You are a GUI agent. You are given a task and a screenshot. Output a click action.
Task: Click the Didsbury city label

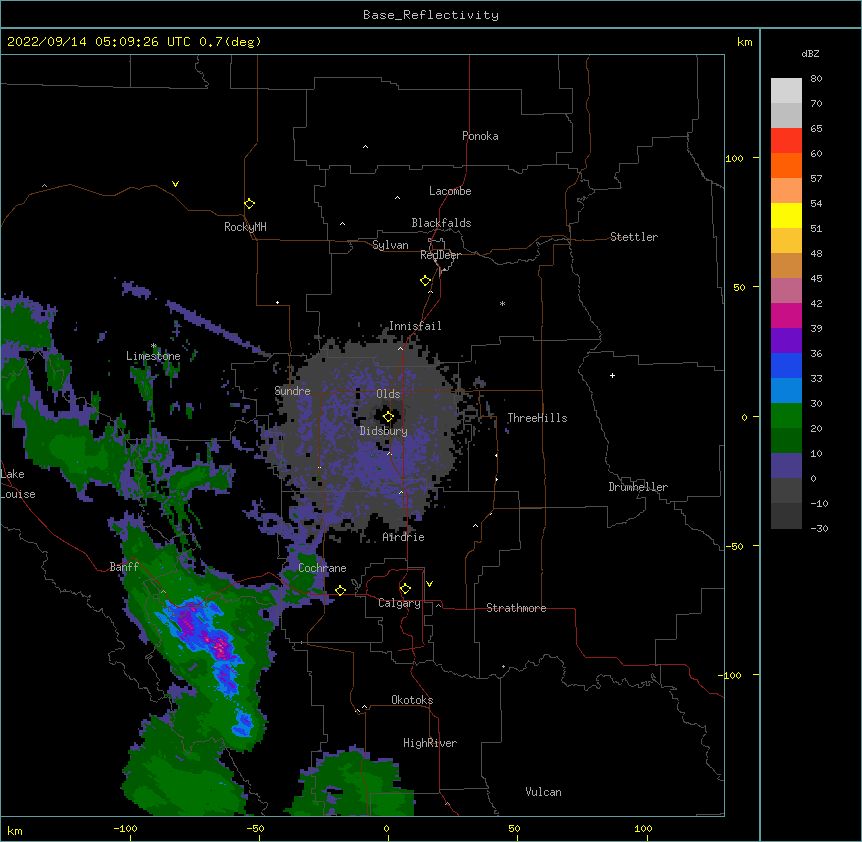point(384,431)
